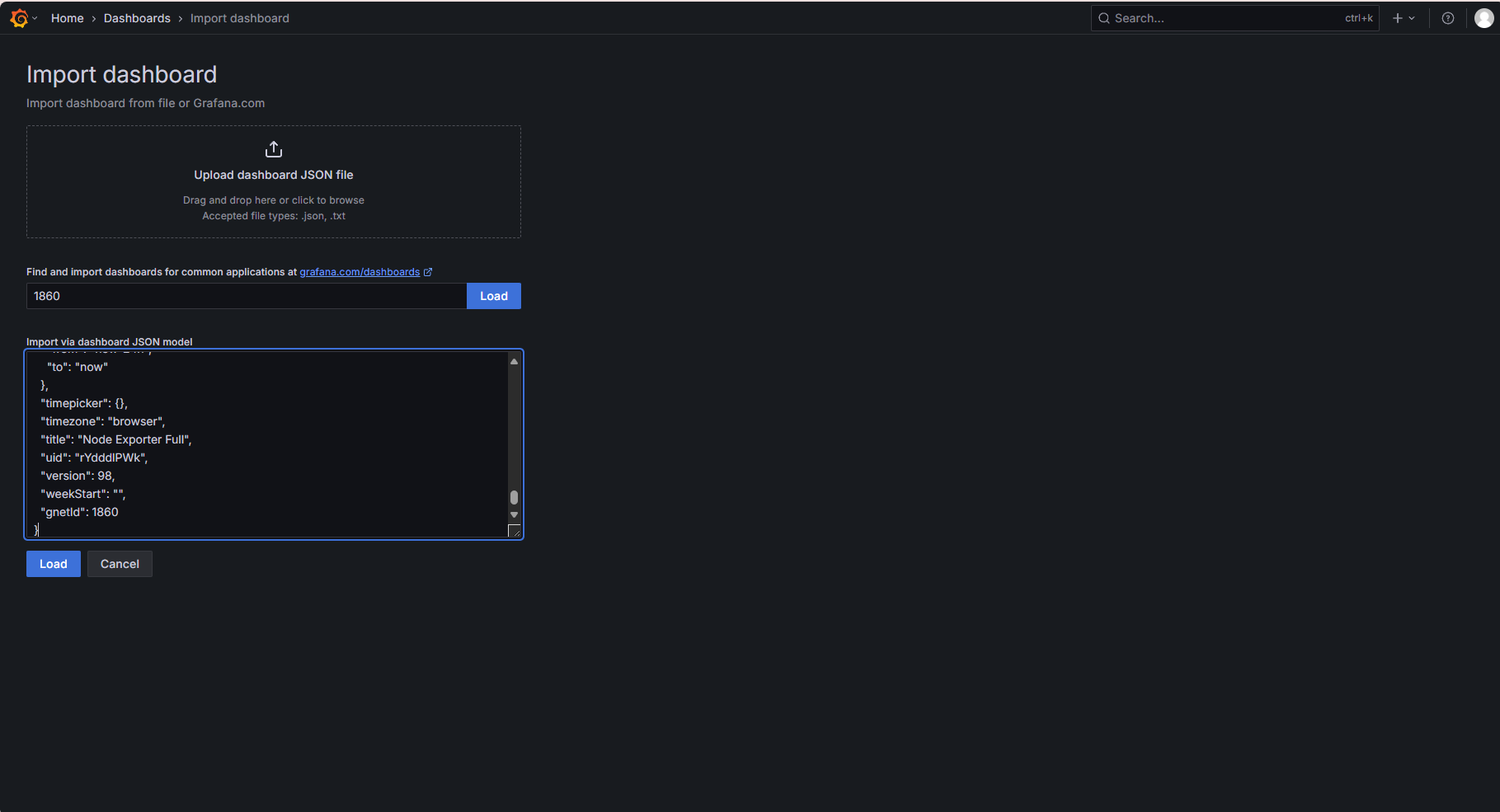Open the Grafana logo menu

20,18
